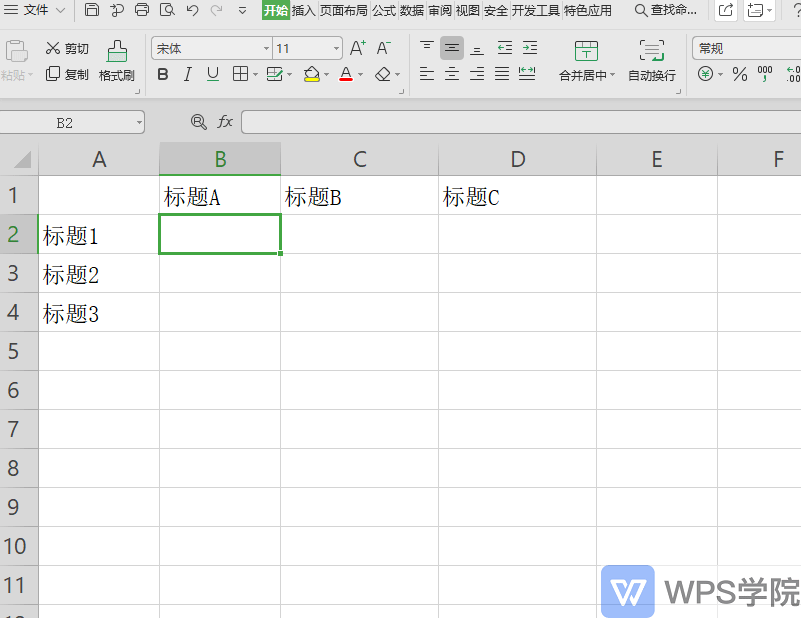The width and height of the screenshot is (801, 618).
Task: Click distributed alignment icon
Action: [527, 74]
